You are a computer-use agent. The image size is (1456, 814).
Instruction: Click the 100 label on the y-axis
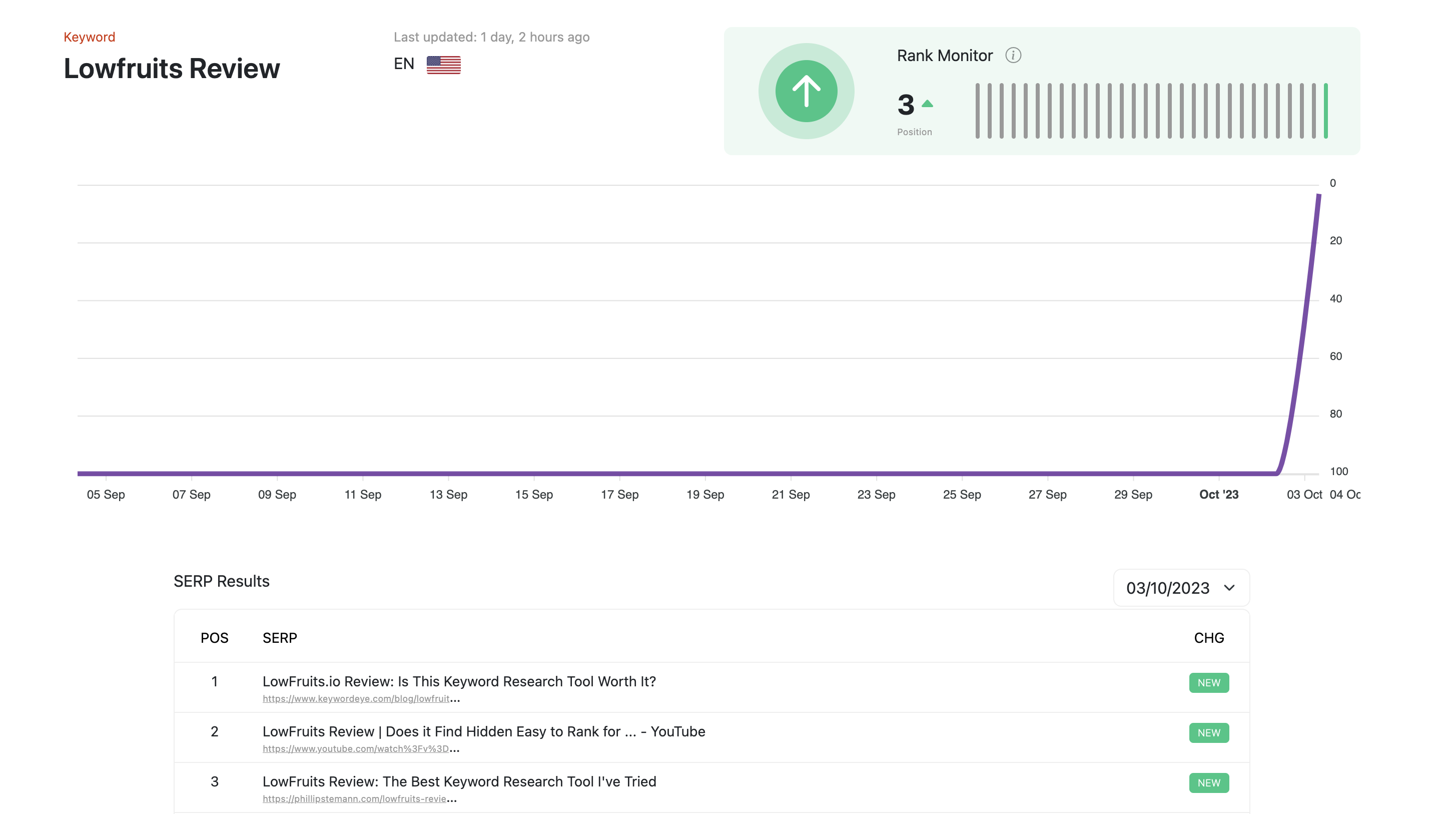click(1338, 471)
